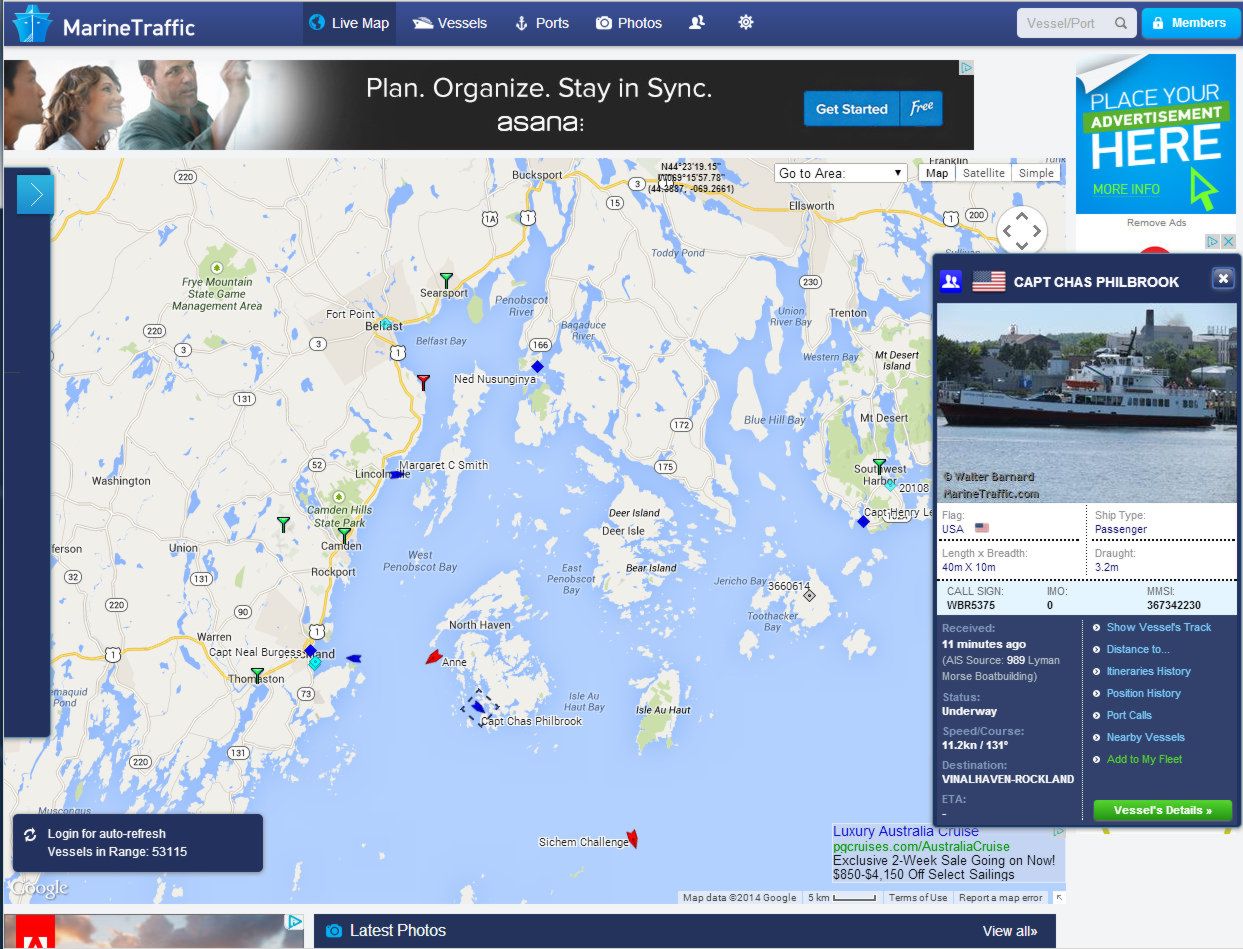Click the Vessel's Details green button
Screen dimensions: 1243x949
[1162, 810]
